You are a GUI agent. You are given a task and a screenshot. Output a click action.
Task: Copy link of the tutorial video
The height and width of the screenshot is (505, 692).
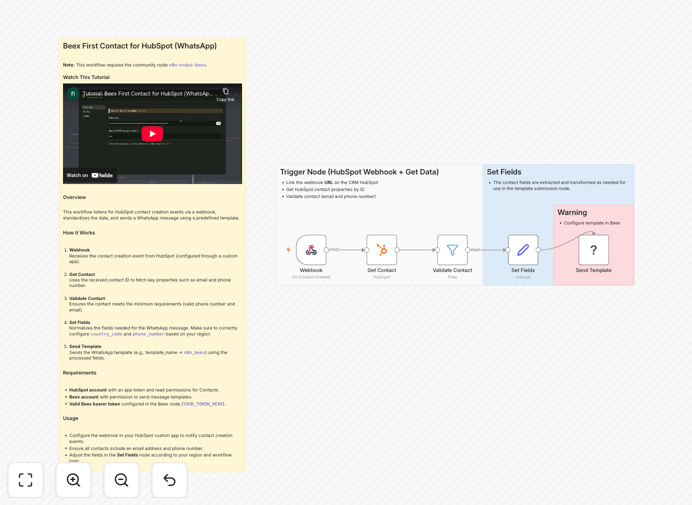coord(226,94)
